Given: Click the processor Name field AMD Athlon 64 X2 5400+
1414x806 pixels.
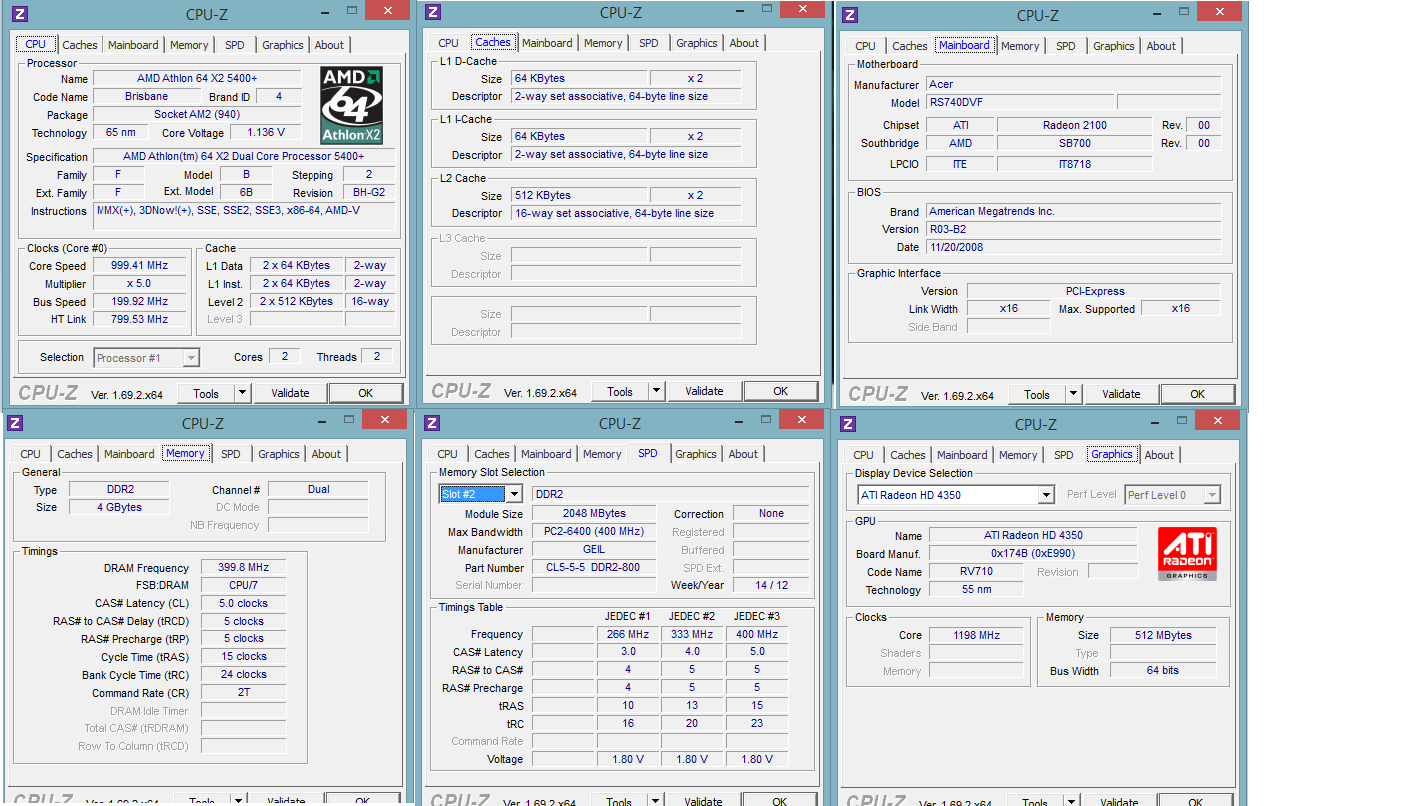Looking at the screenshot, I should click(x=197, y=79).
